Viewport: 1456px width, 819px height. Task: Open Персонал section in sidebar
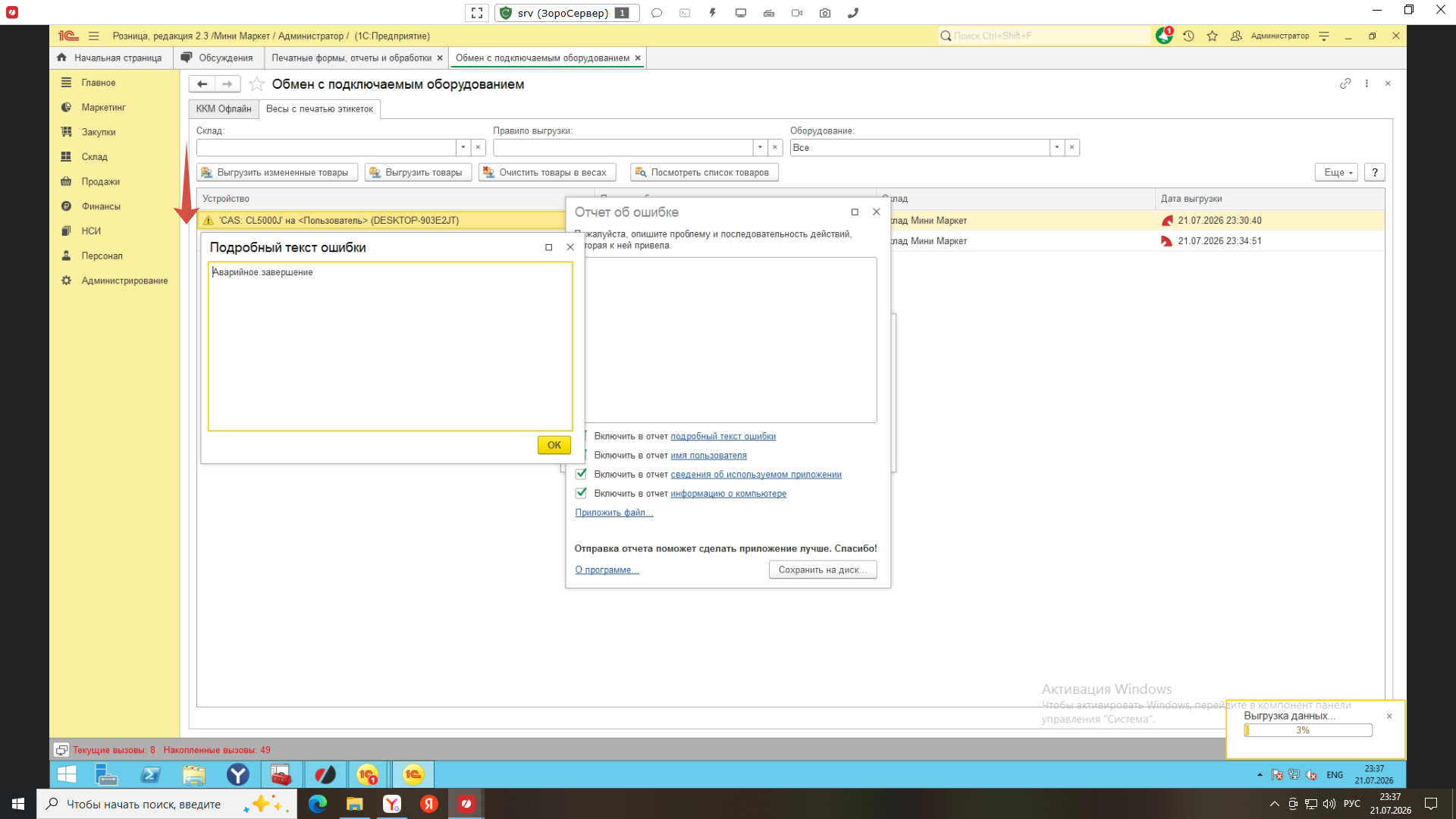tap(93, 256)
